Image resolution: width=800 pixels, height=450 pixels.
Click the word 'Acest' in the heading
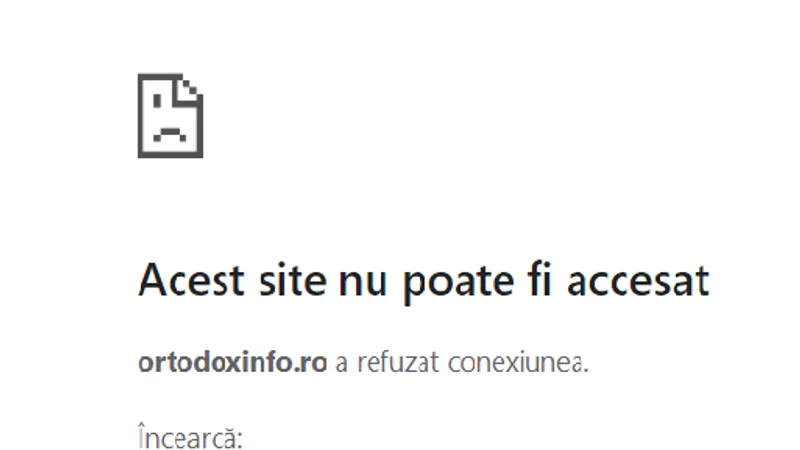tap(191, 280)
